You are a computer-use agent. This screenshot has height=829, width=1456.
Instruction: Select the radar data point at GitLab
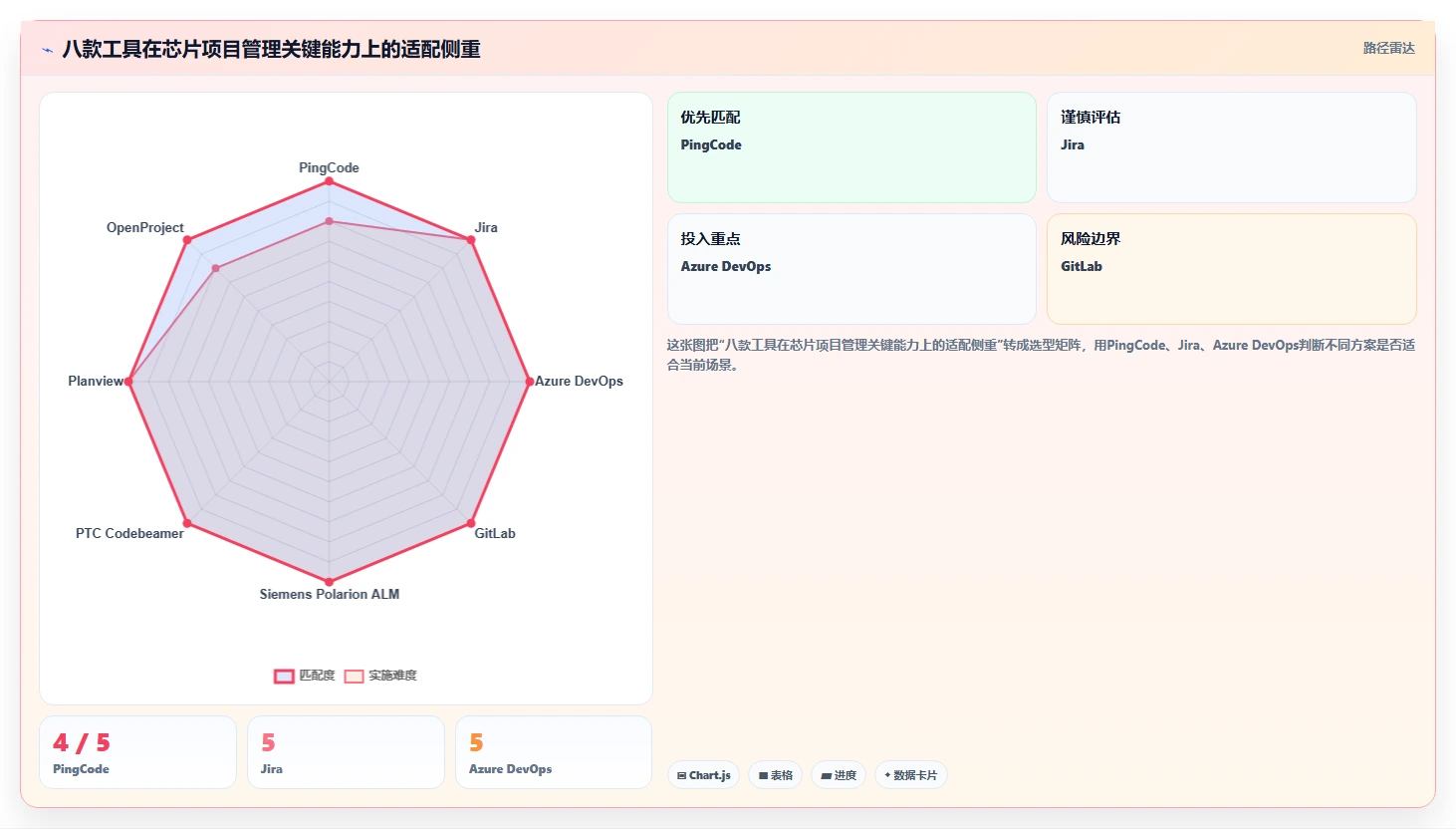471,523
